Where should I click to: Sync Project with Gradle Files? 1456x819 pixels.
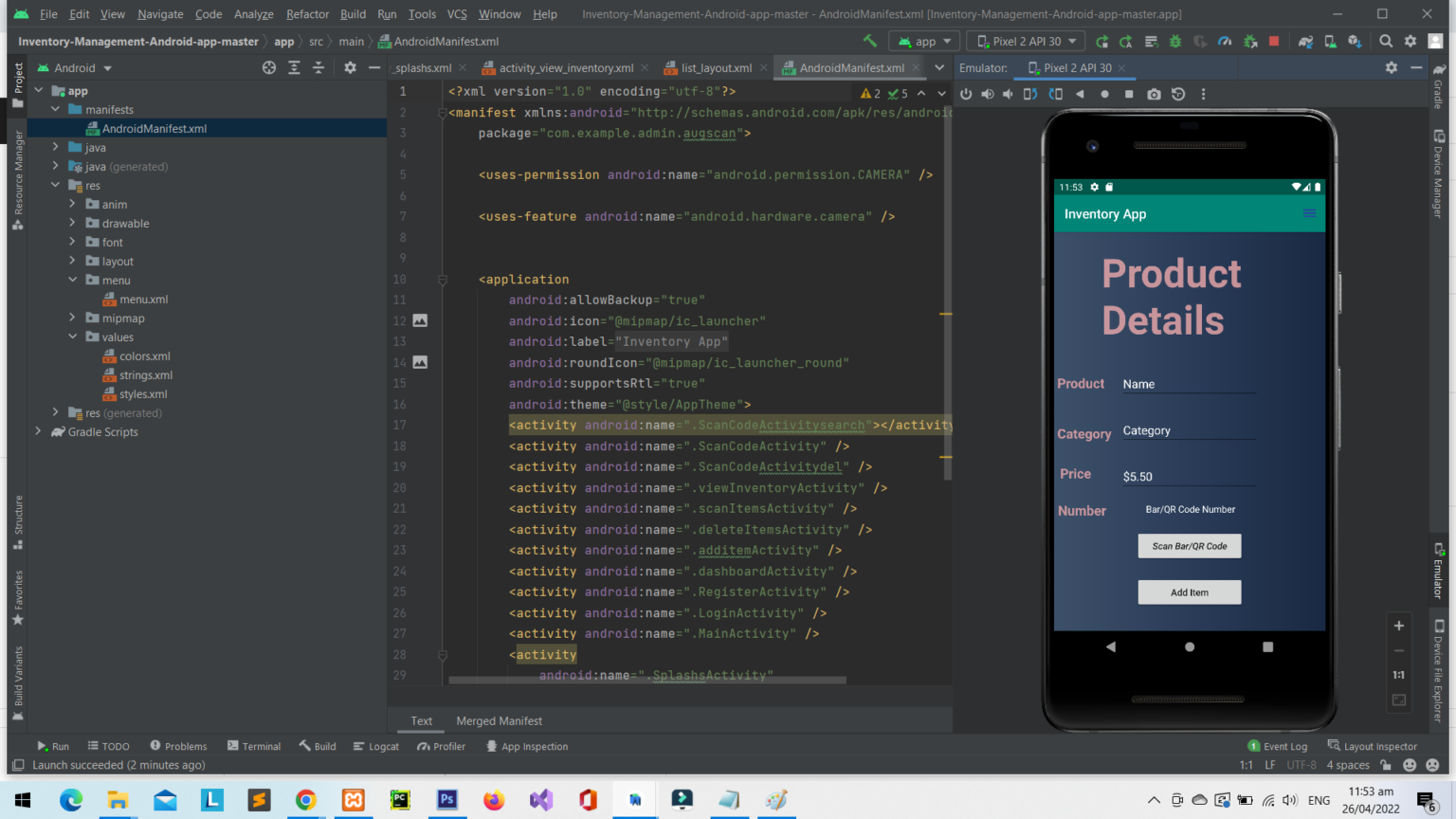coord(1306,41)
